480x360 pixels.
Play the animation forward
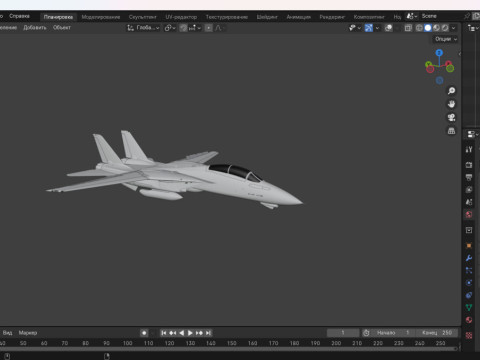(x=190, y=333)
